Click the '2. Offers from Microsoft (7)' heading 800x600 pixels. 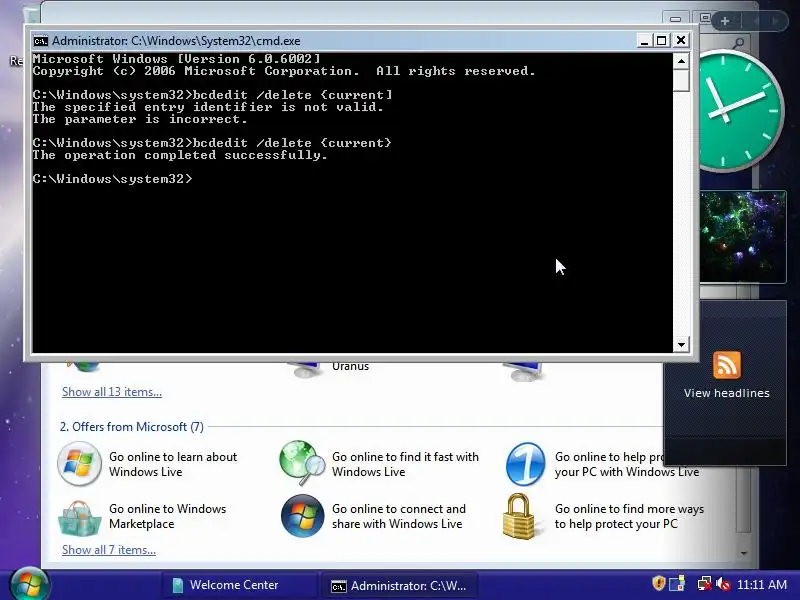tap(132, 427)
